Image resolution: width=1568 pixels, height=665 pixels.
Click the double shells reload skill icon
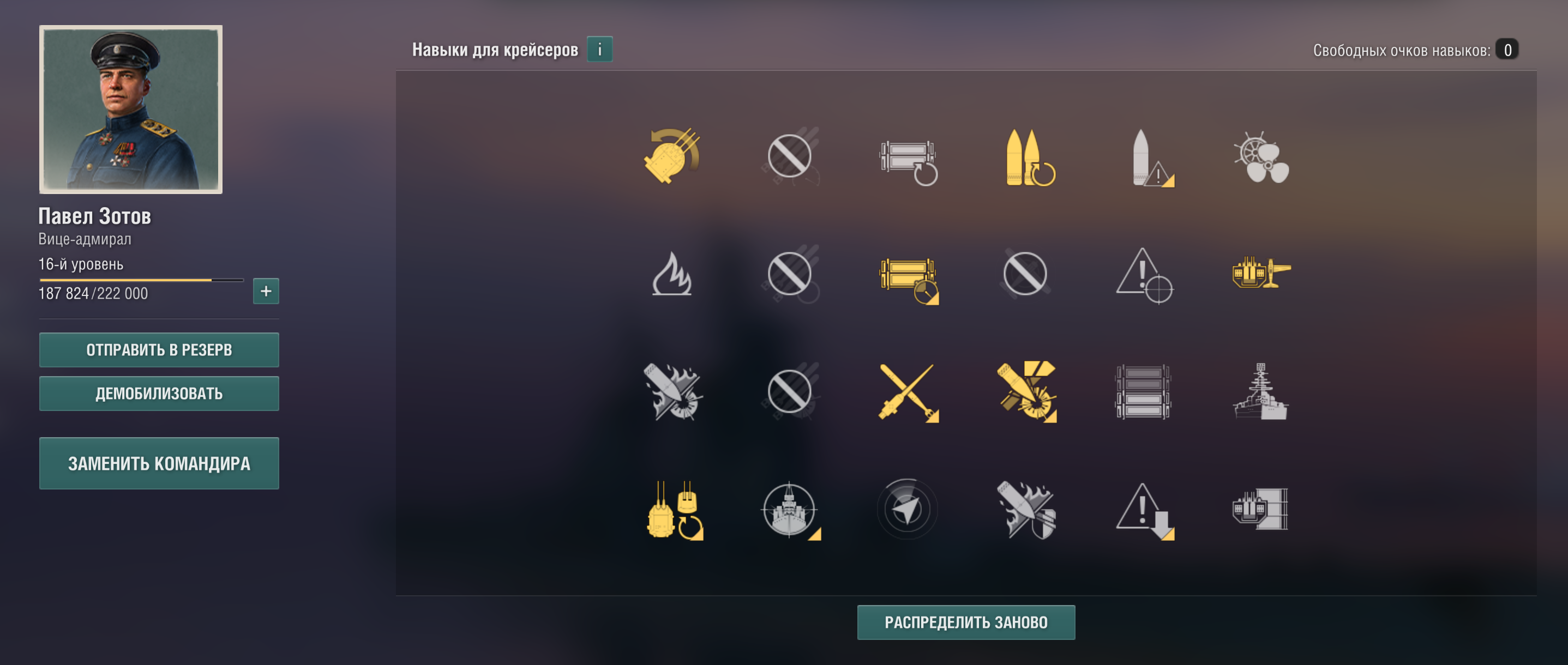click(x=1029, y=157)
